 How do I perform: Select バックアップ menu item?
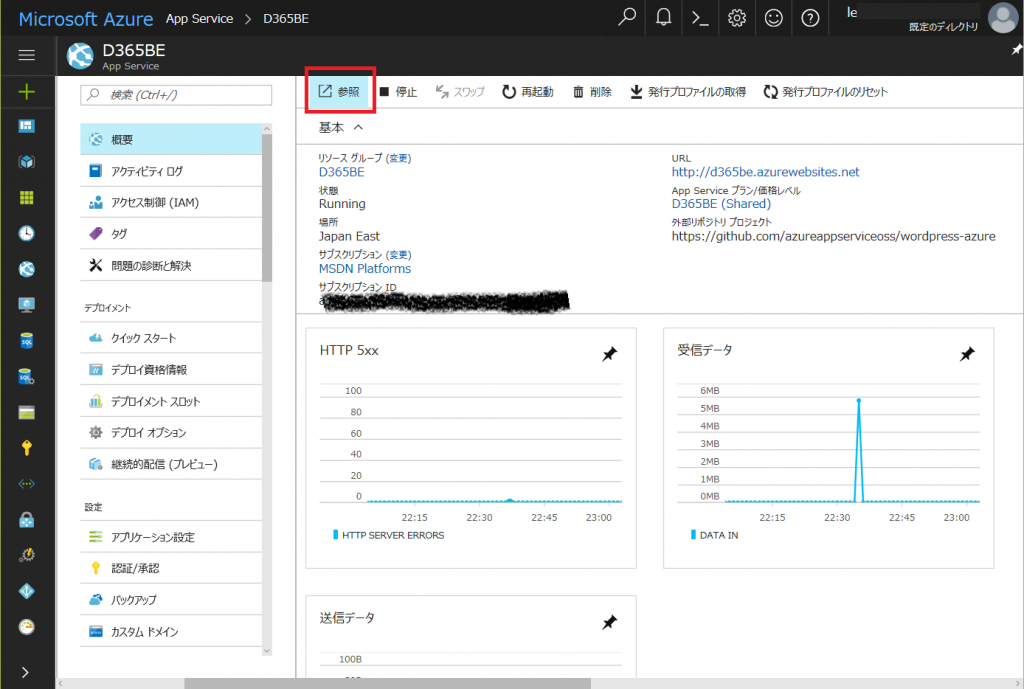point(171,600)
